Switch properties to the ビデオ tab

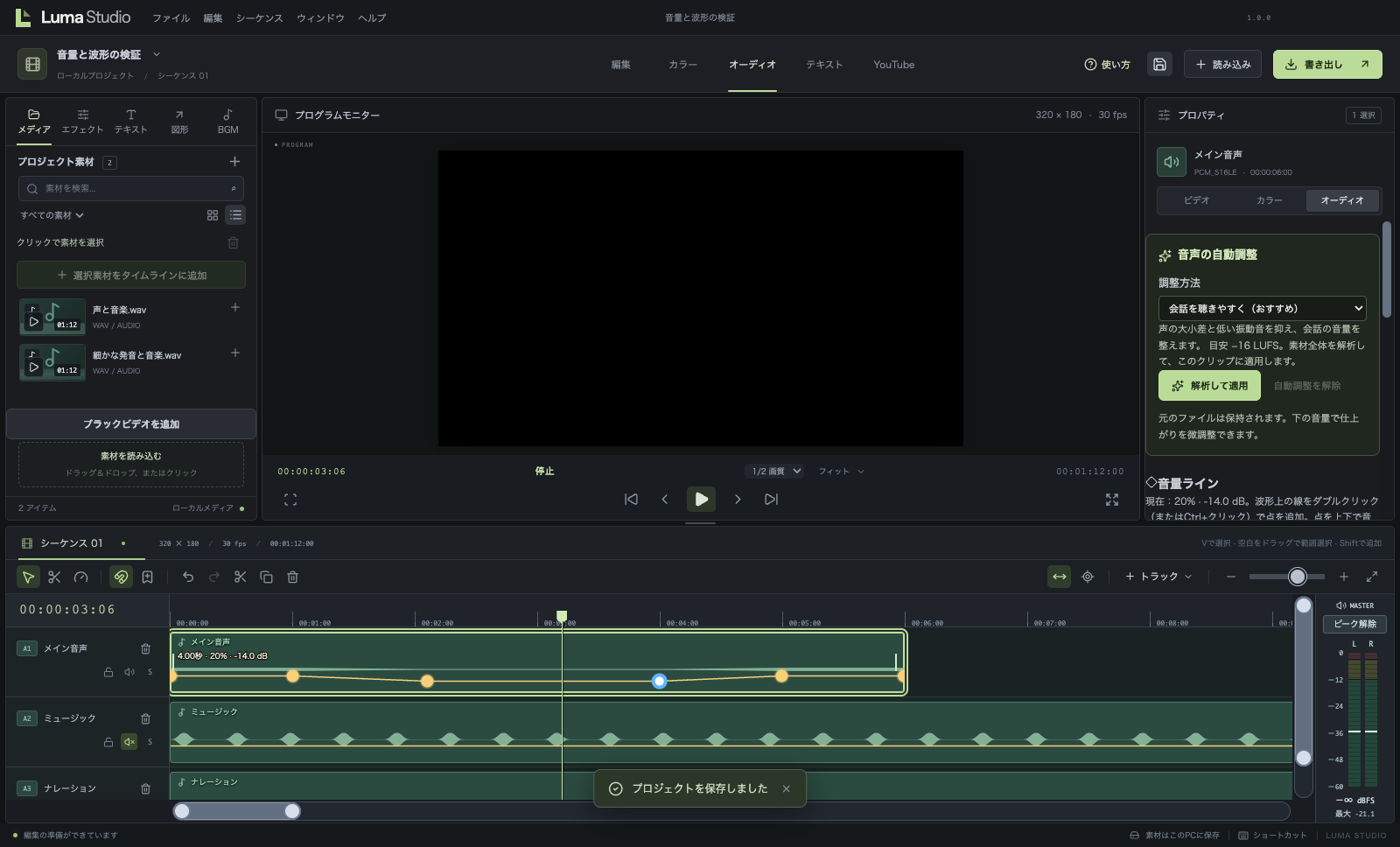[x=1196, y=200]
